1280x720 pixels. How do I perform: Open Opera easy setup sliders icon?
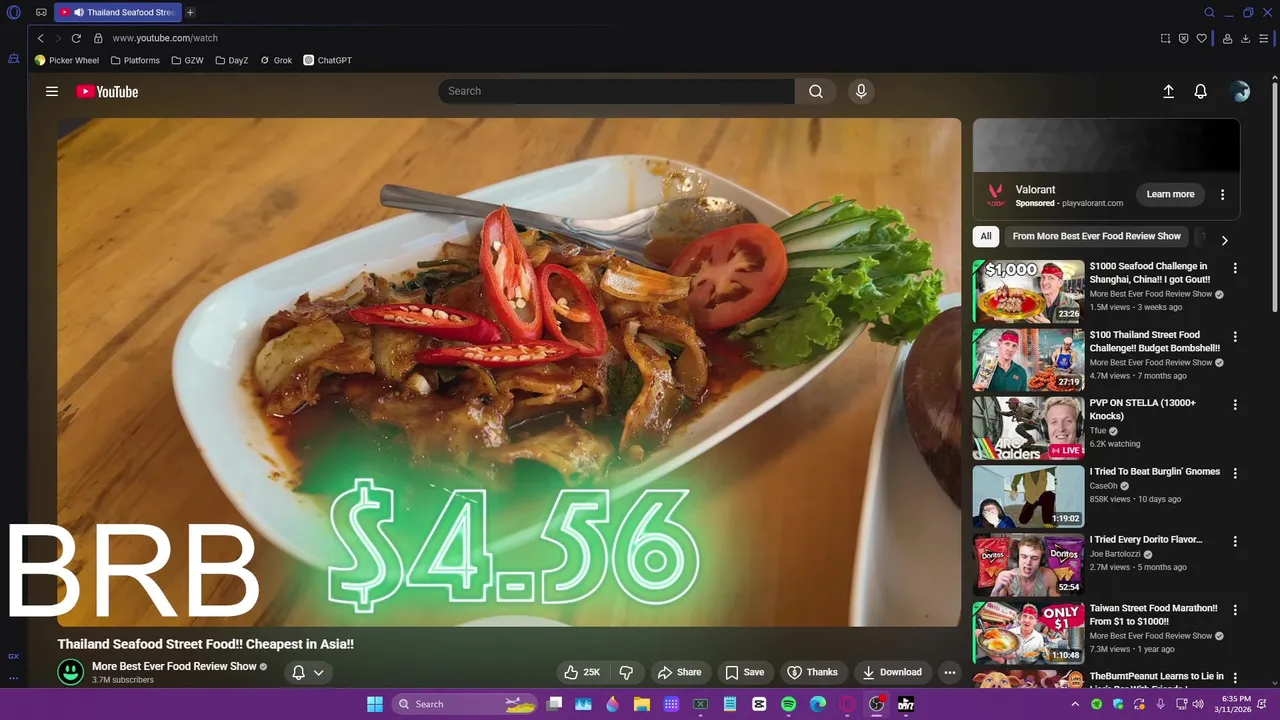coord(1264,38)
